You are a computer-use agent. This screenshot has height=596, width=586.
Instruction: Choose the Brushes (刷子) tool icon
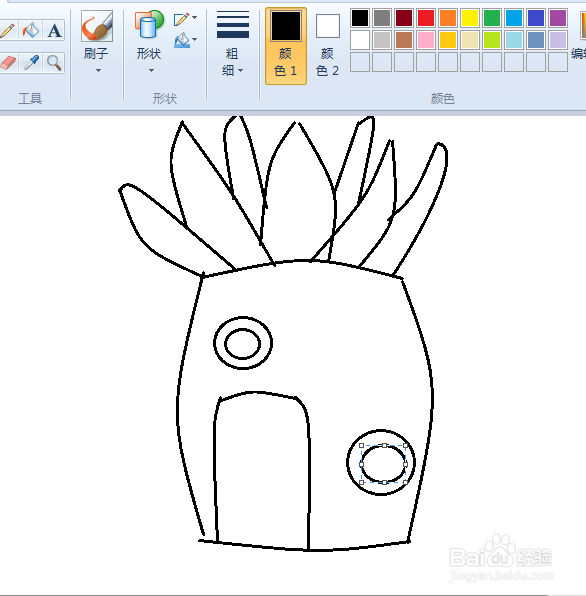click(x=97, y=26)
